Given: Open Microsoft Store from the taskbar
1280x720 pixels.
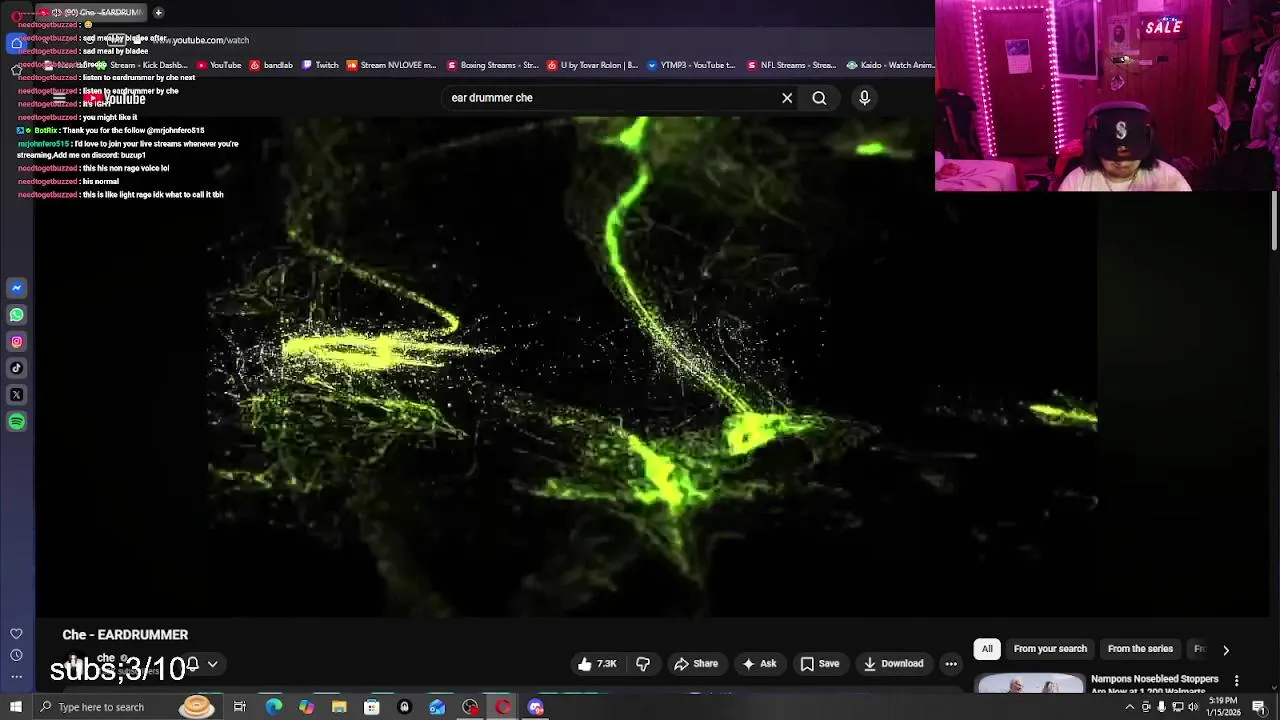Looking at the screenshot, I should coord(371,707).
